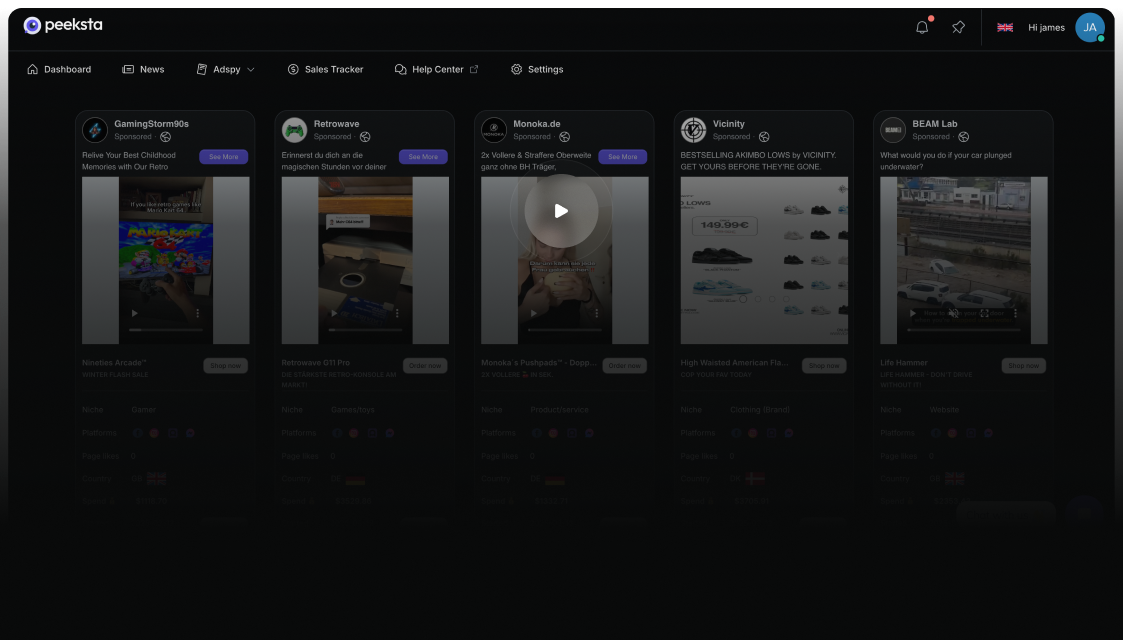Click Shop now on Nineties Arcade
The width and height of the screenshot is (1123, 640).
tap(226, 366)
